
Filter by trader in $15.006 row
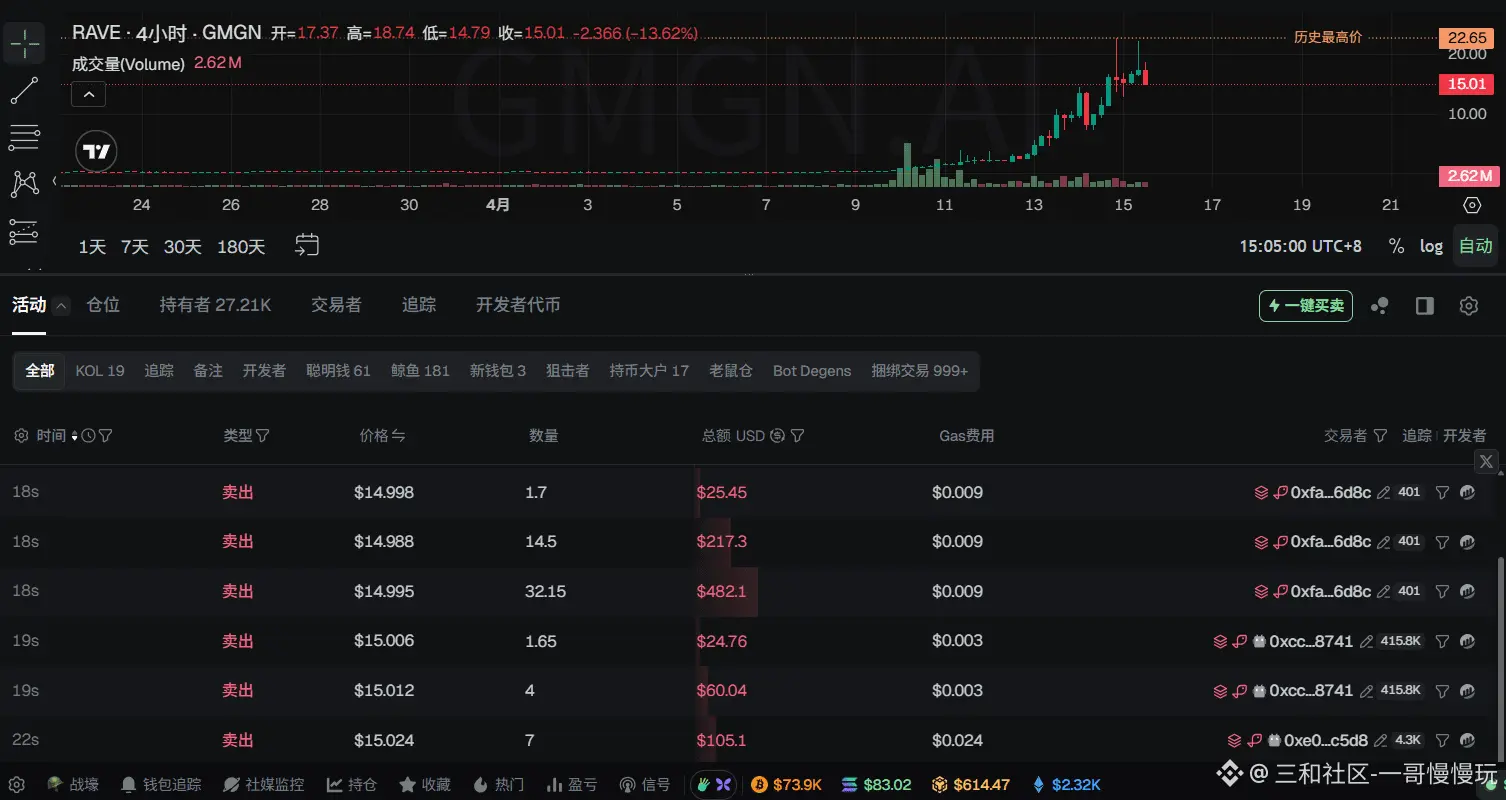tap(1442, 641)
